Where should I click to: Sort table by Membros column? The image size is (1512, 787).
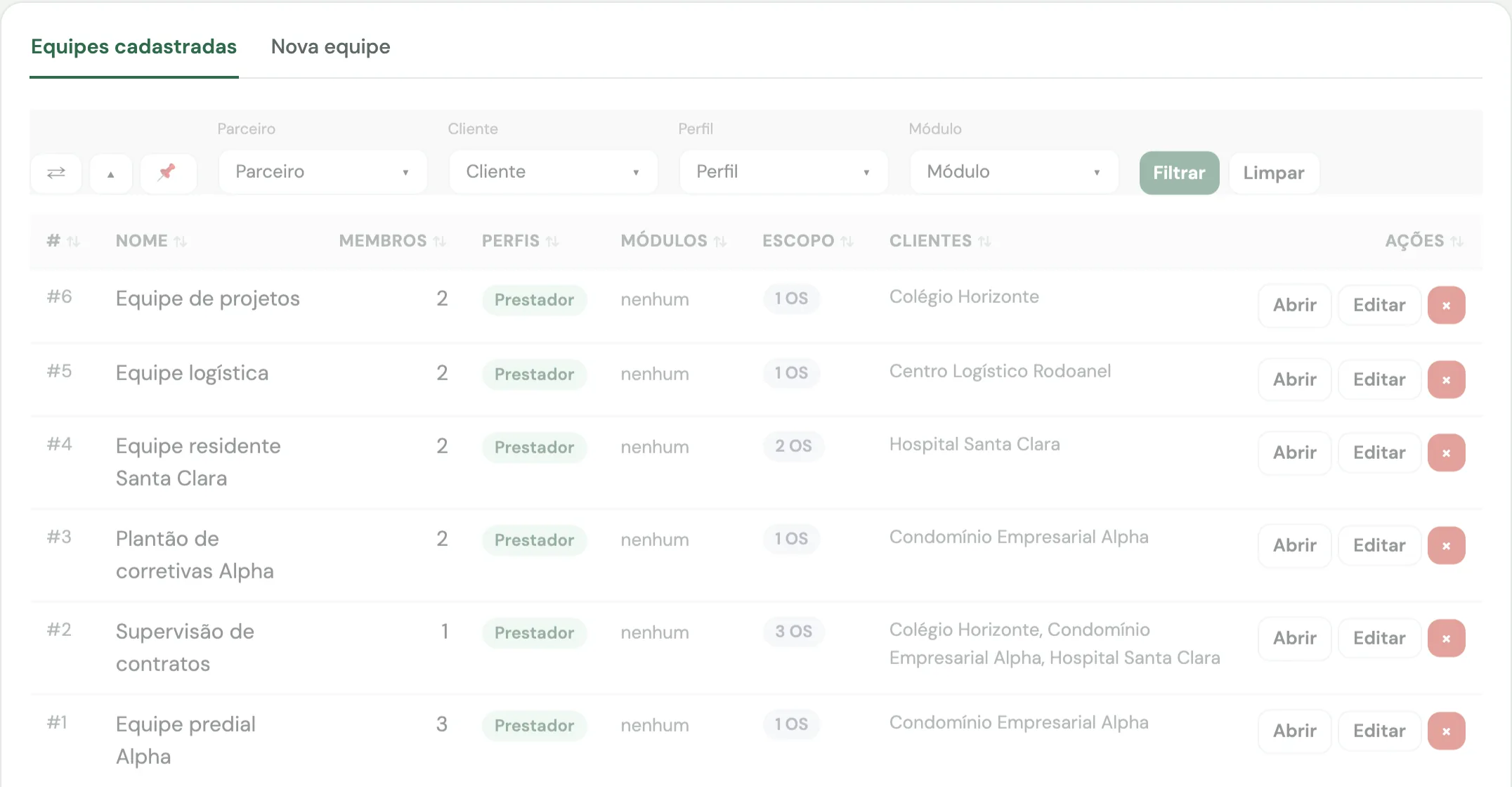click(392, 241)
